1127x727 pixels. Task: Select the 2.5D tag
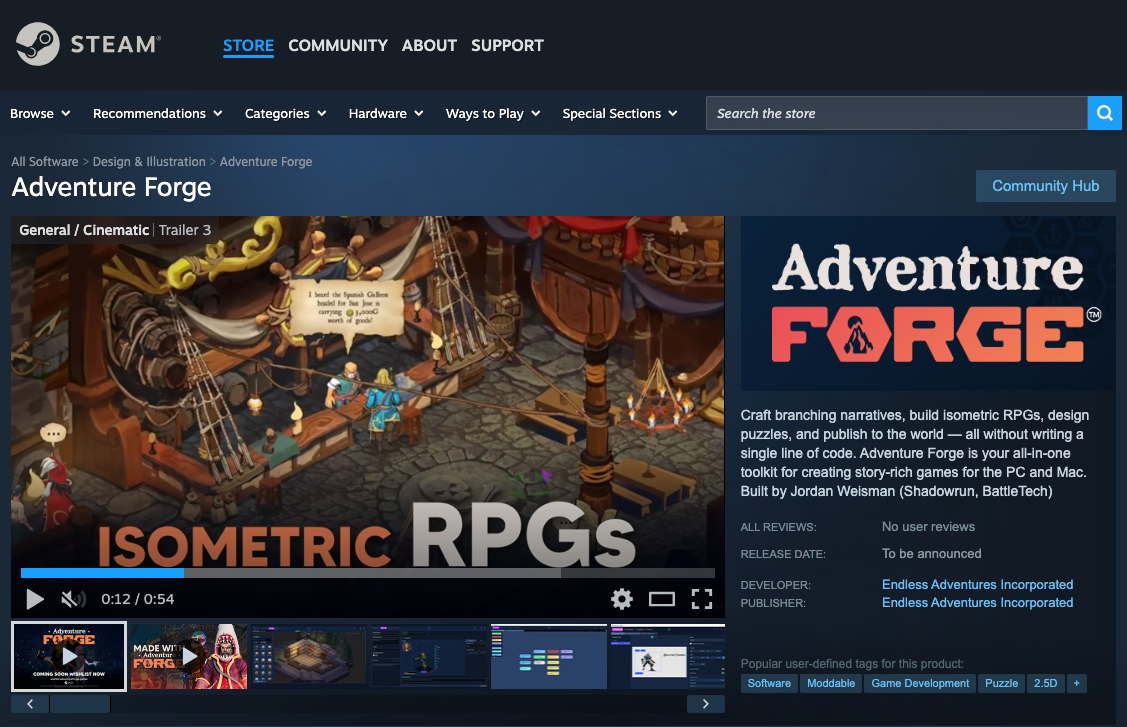[x=1046, y=683]
